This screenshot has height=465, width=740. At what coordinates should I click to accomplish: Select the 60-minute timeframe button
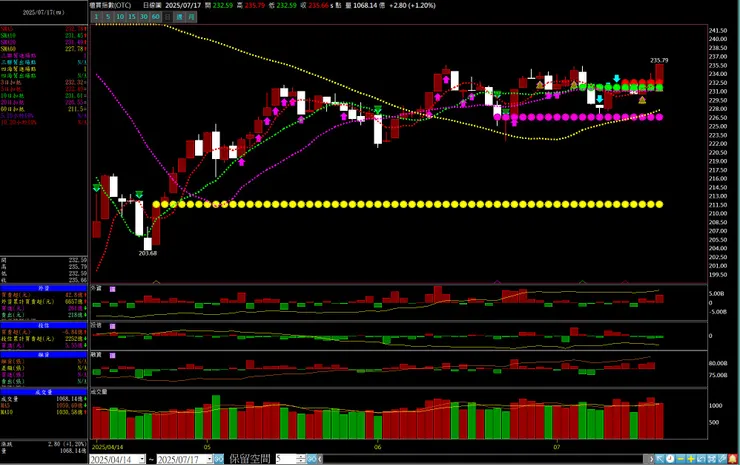coord(155,17)
